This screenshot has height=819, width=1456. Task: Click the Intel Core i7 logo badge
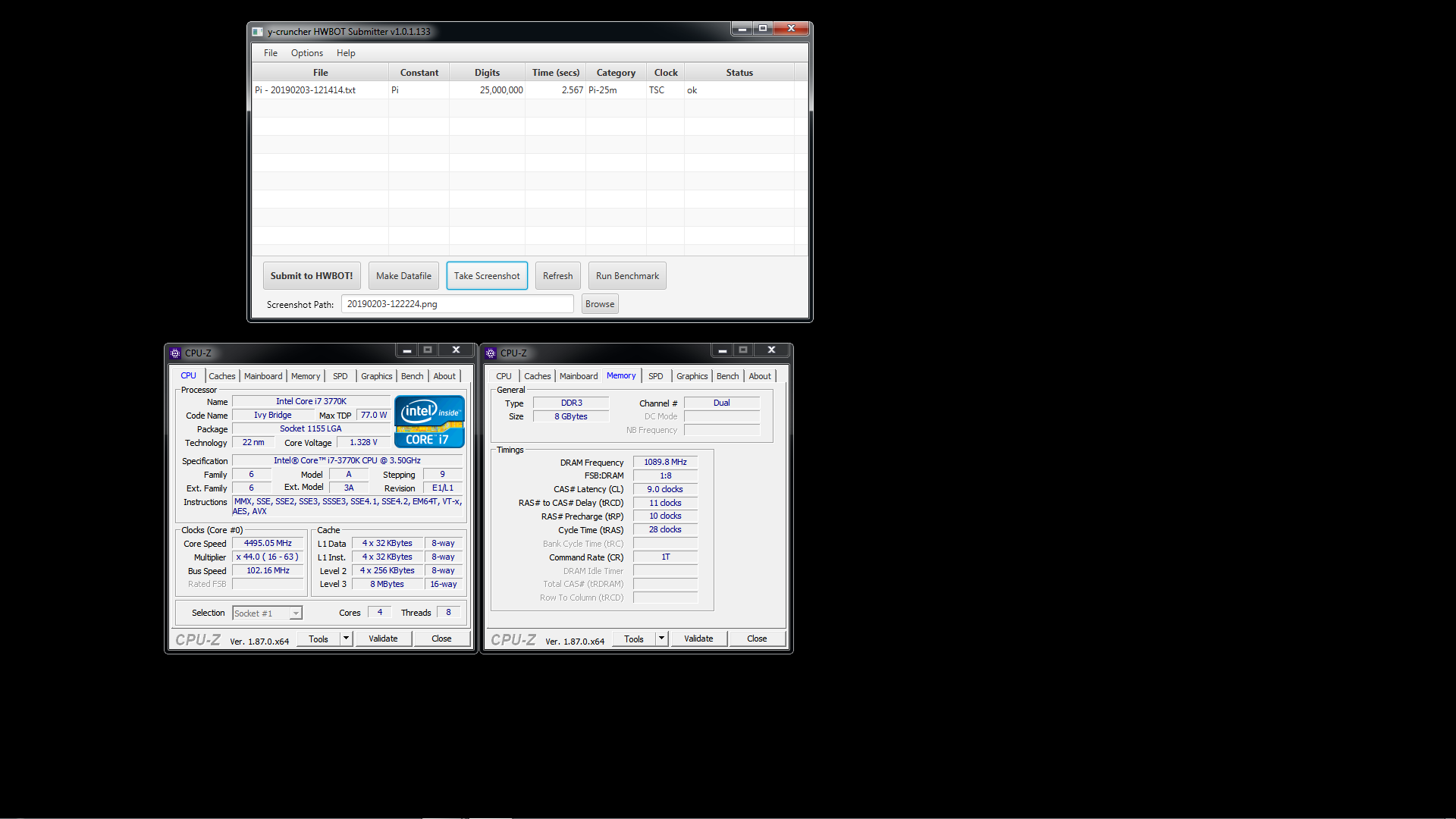point(429,422)
